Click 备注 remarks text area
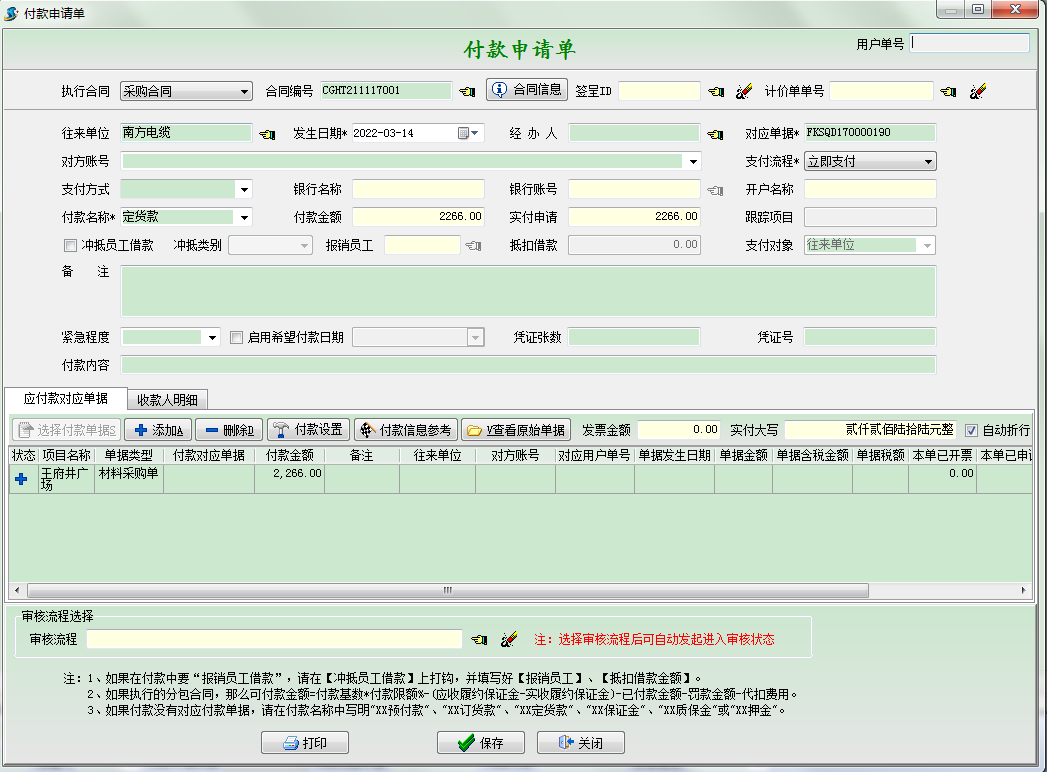This screenshot has height=772, width=1047. [528, 291]
